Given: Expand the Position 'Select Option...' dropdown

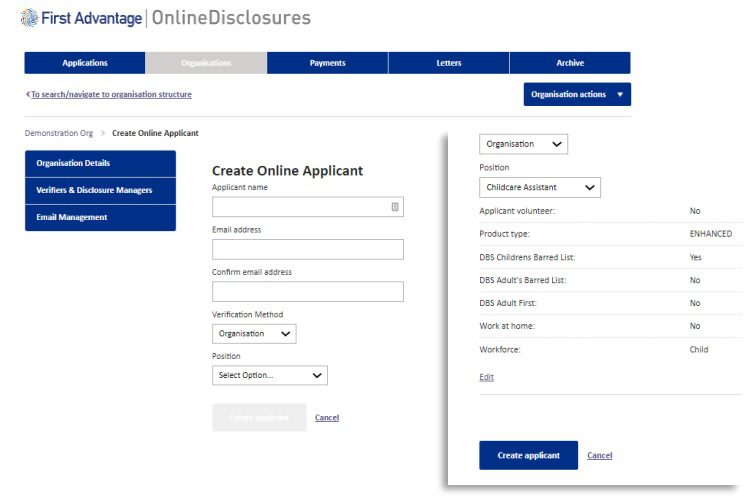Looking at the screenshot, I should click(269, 375).
